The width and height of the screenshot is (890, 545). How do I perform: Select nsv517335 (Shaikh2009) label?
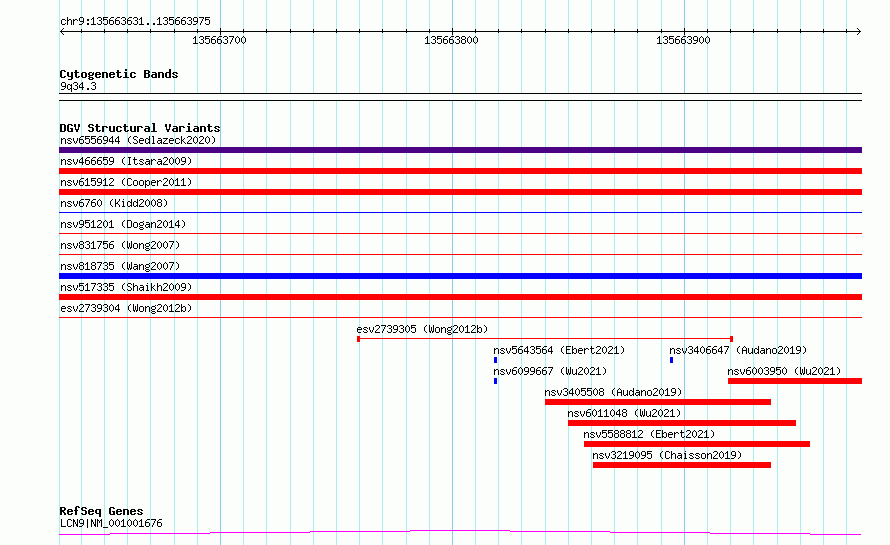[x=126, y=287]
